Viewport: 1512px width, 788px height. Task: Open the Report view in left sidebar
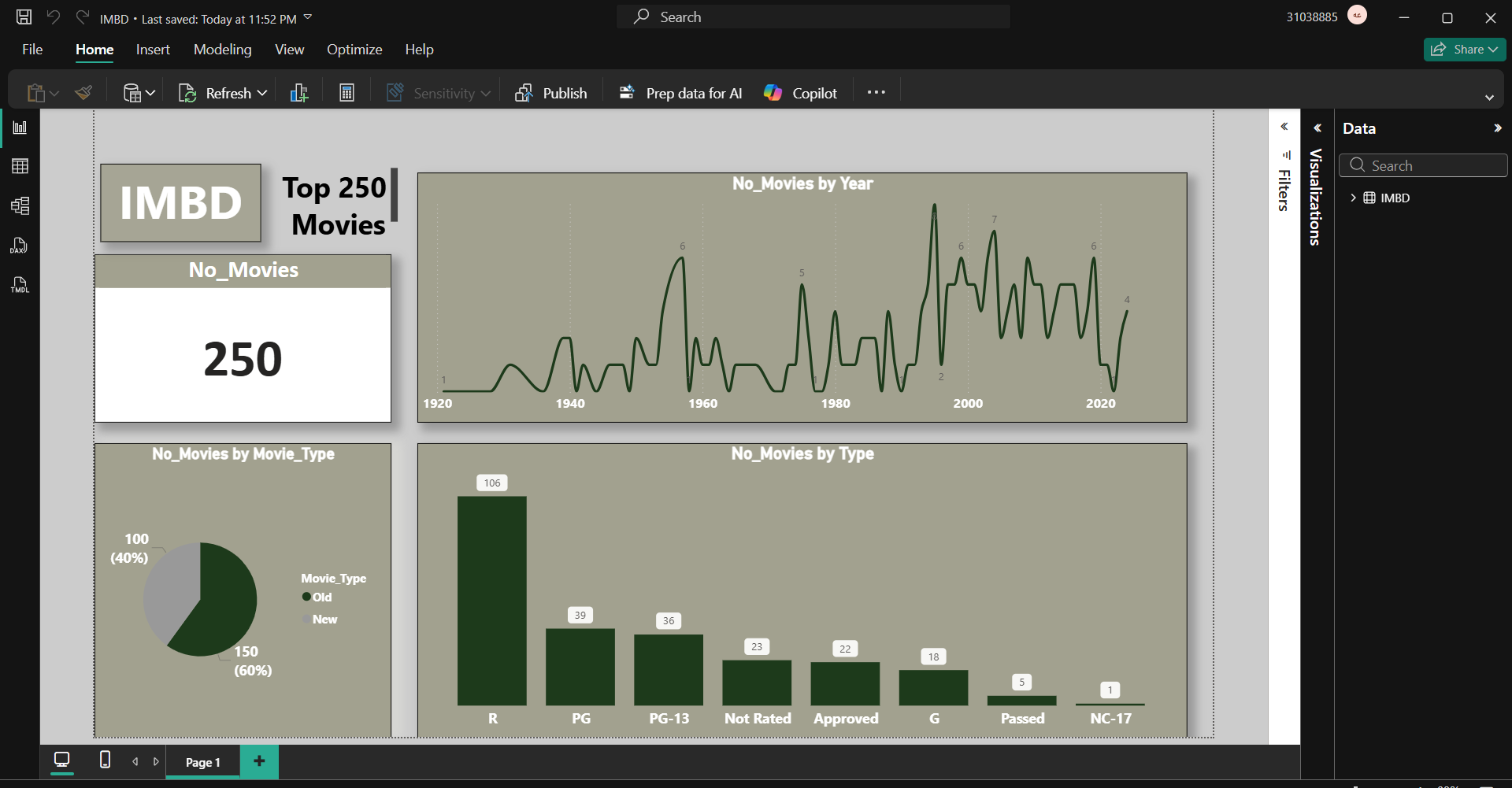click(x=20, y=127)
